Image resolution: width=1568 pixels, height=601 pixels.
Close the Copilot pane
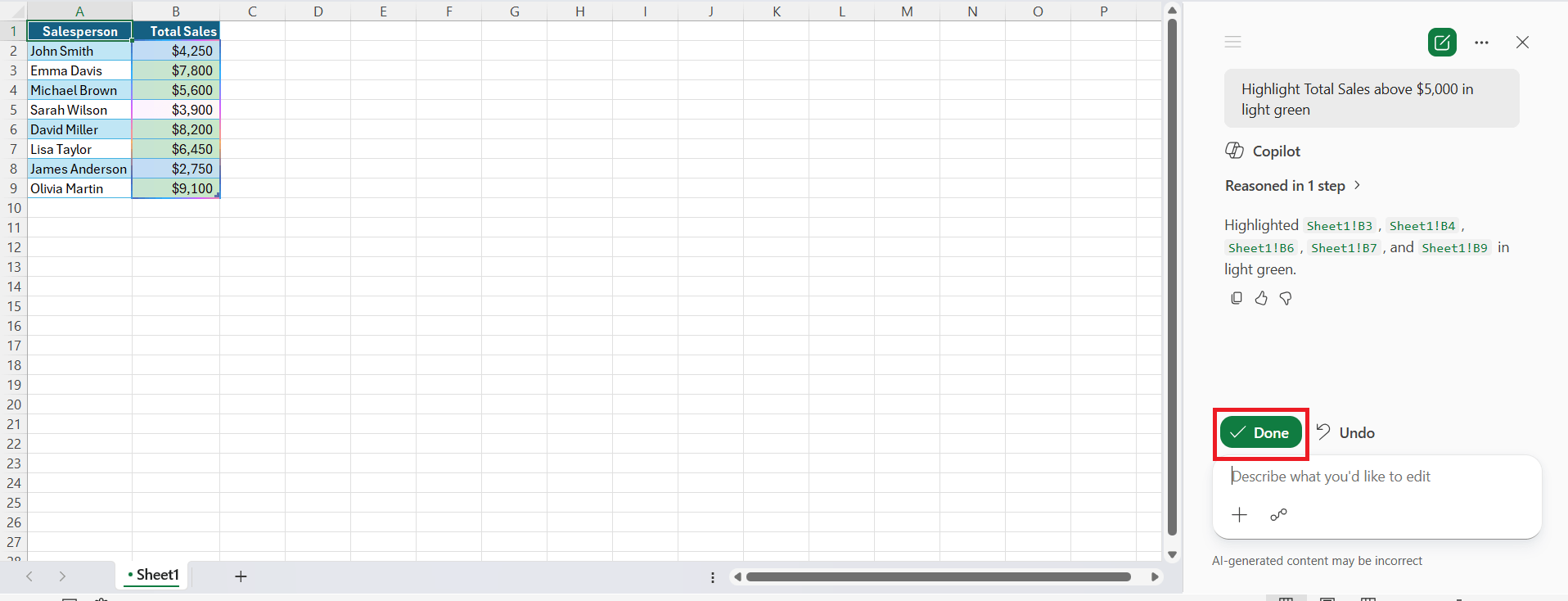pos(1522,42)
